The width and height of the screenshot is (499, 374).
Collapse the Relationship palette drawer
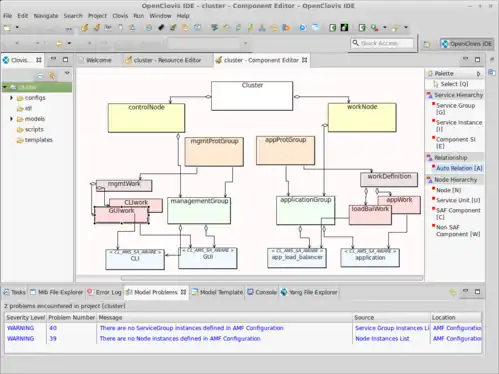tap(455, 158)
